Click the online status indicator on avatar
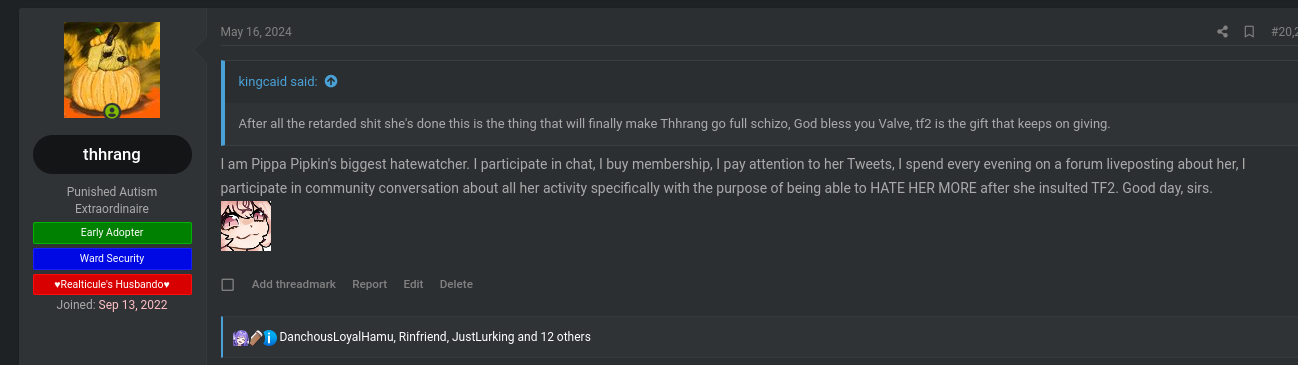 point(112,111)
